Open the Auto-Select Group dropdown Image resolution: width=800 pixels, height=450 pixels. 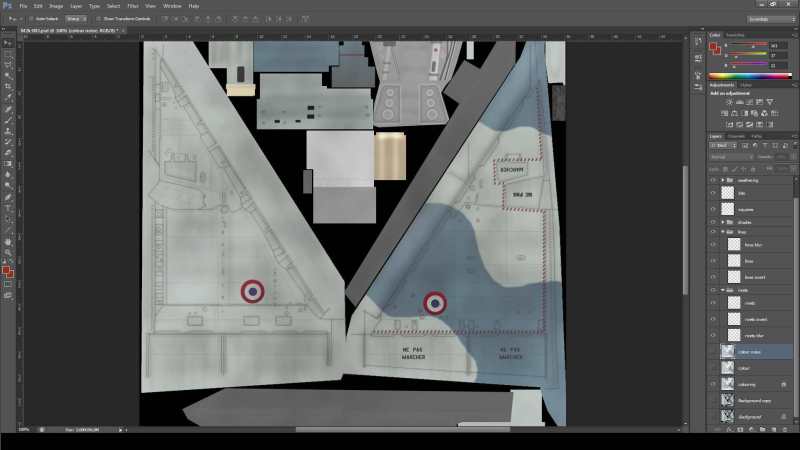tap(76, 19)
